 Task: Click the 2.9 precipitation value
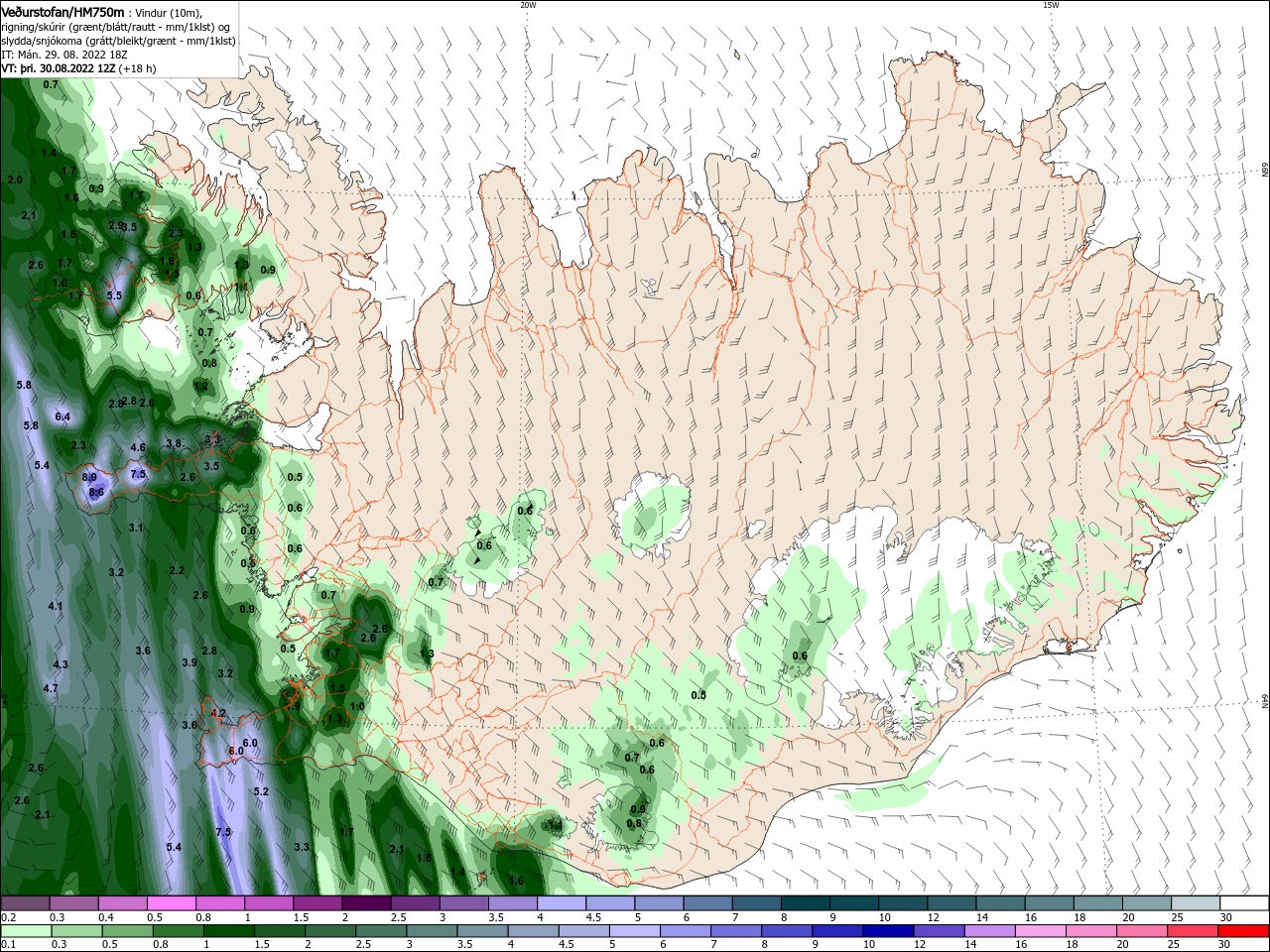[115, 225]
